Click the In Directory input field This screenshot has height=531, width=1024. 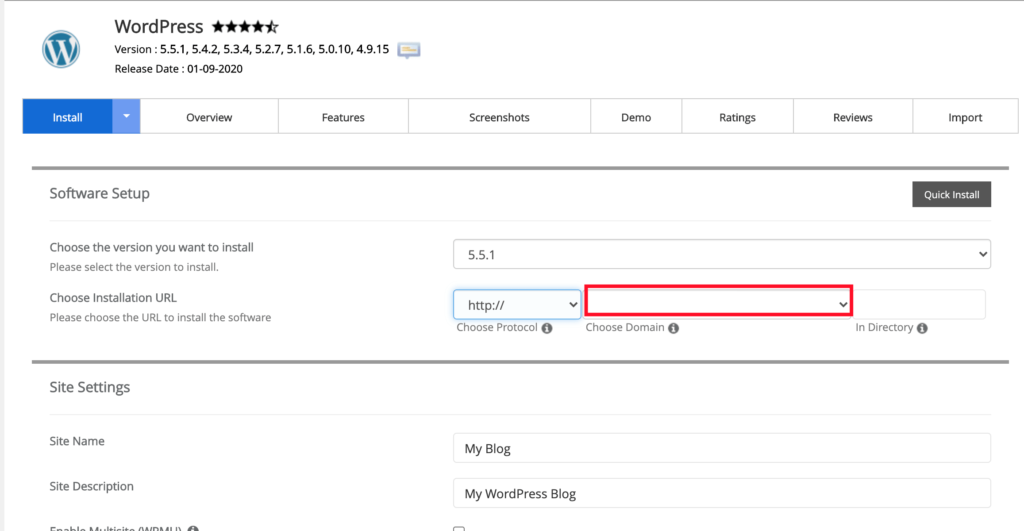point(920,304)
